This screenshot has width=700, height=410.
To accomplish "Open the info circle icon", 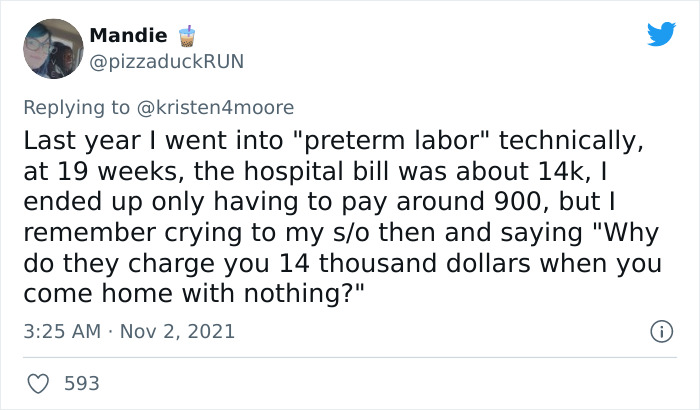I will coord(660,331).
